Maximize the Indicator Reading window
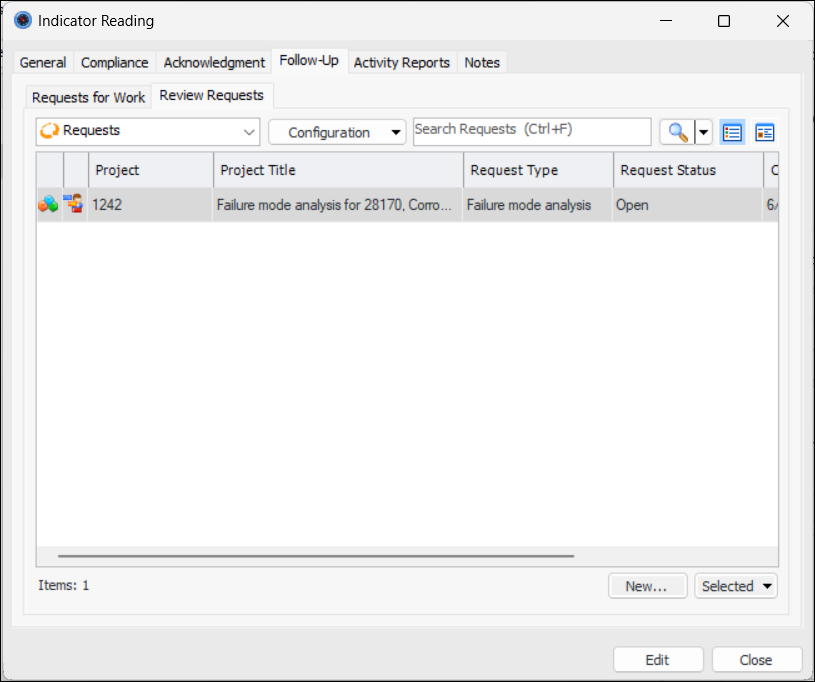This screenshot has width=815, height=682. (724, 21)
